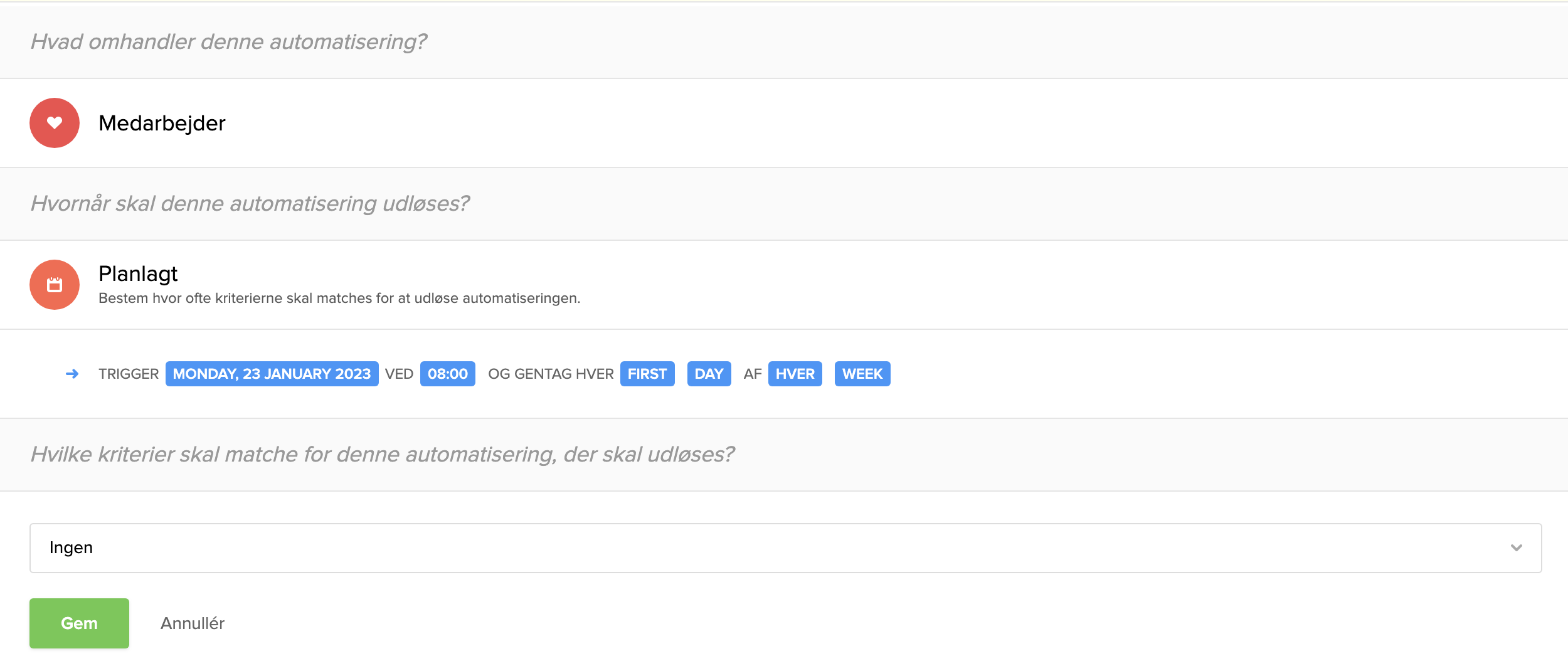Change the 08:00 trigger time
Screen dimensions: 1568x661
coord(447,374)
